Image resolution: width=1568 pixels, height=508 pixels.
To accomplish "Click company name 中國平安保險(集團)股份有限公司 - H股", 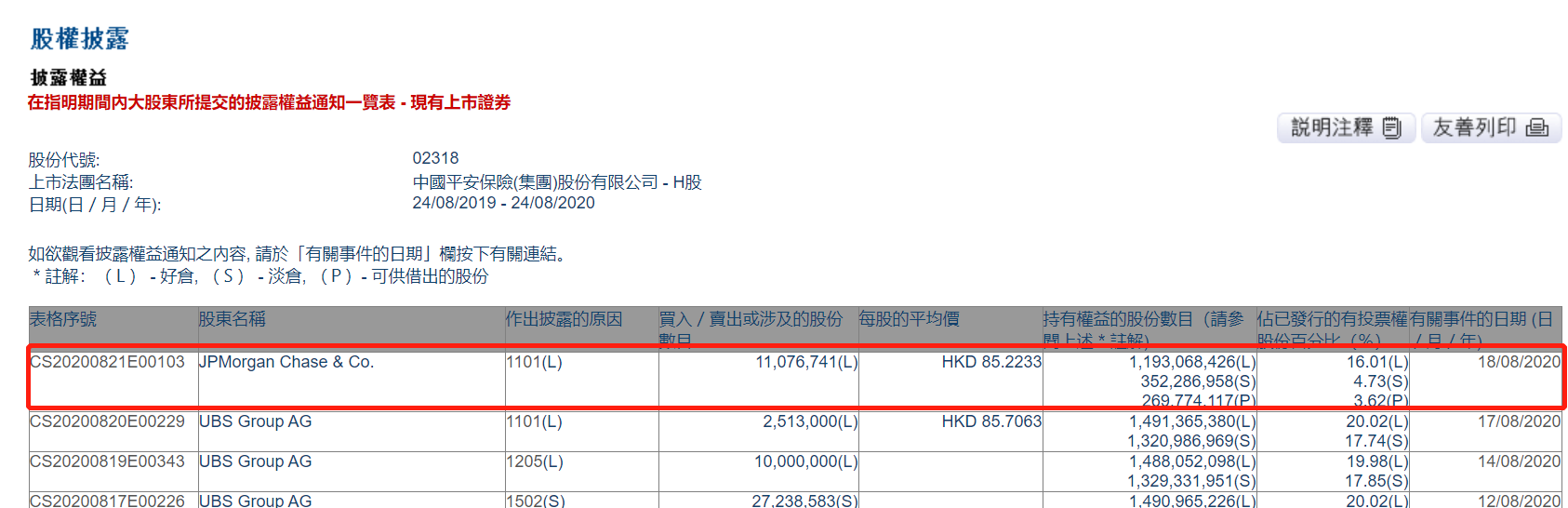I will click(x=557, y=182).
